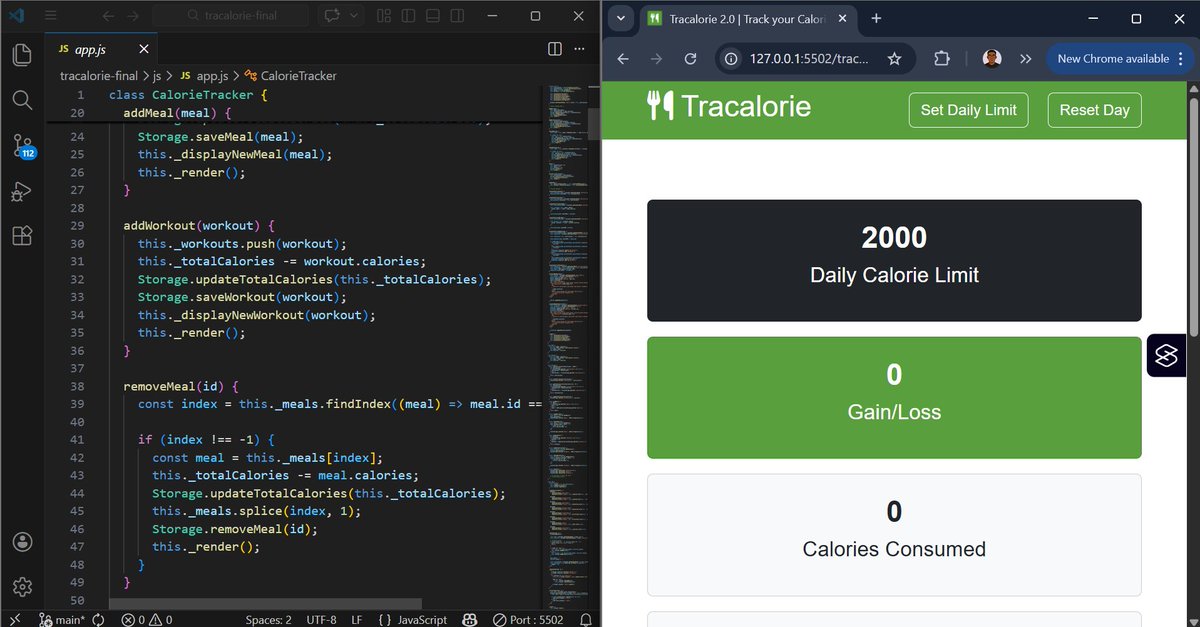1200x627 pixels.
Task: Click the Chrome address bar URL
Action: (809, 59)
